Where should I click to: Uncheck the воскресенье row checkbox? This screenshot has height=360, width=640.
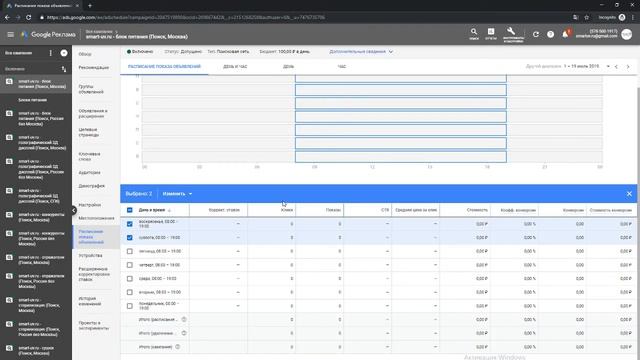[130, 224]
